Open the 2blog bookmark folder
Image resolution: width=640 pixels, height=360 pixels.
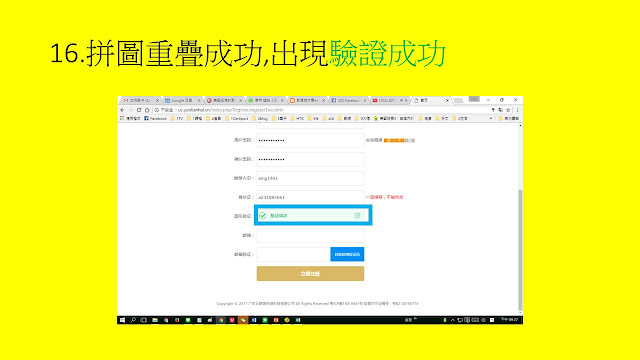260,118
